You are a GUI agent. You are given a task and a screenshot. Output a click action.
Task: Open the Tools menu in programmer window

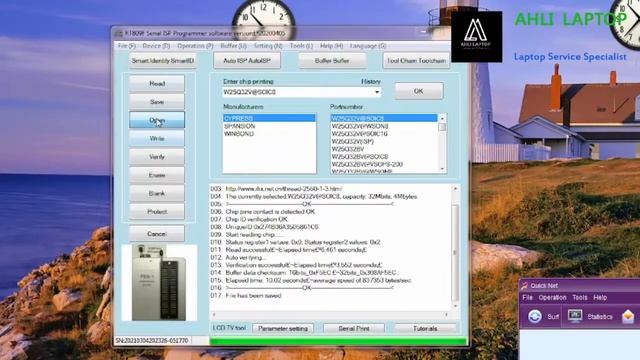(301, 46)
